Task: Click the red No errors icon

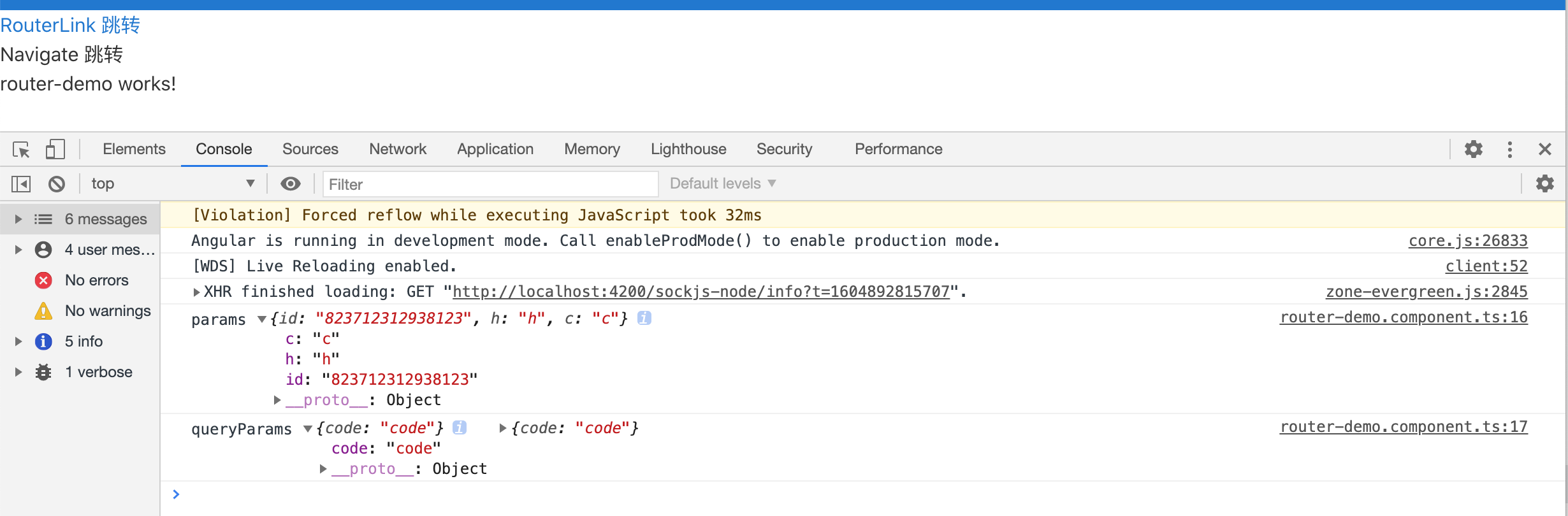Action: click(x=43, y=280)
